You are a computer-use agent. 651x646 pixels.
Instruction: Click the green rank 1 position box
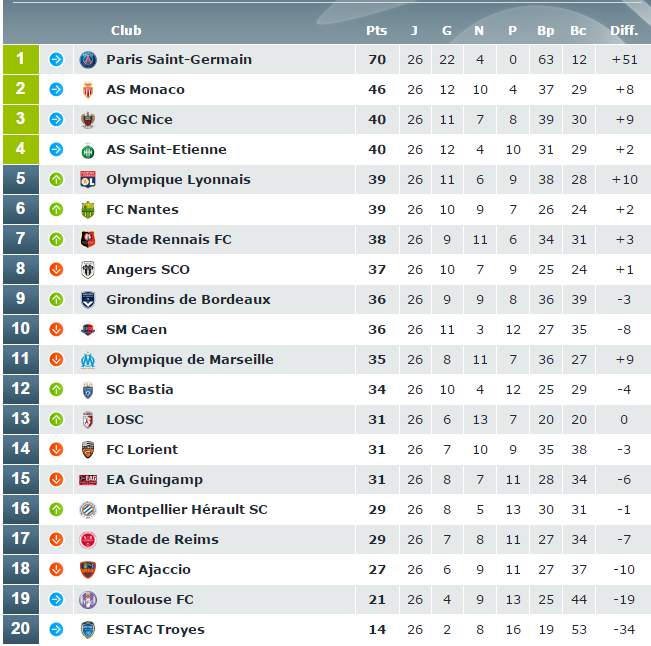click(x=21, y=59)
